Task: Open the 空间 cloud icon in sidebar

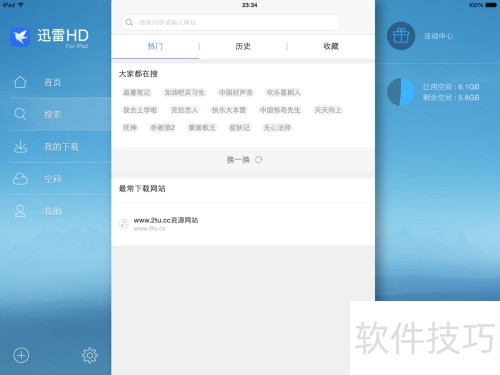Action: click(x=20, y=179)
